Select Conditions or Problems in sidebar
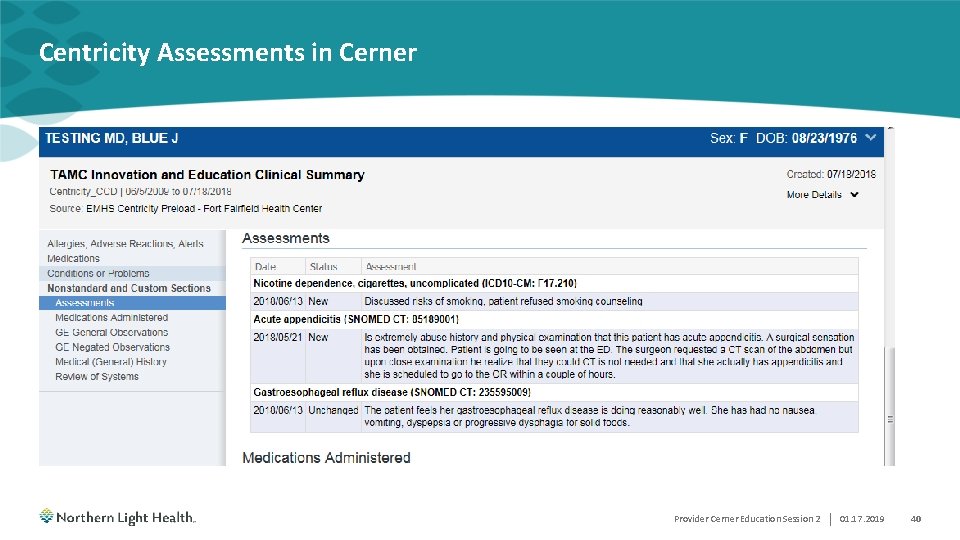 [98, 273]
